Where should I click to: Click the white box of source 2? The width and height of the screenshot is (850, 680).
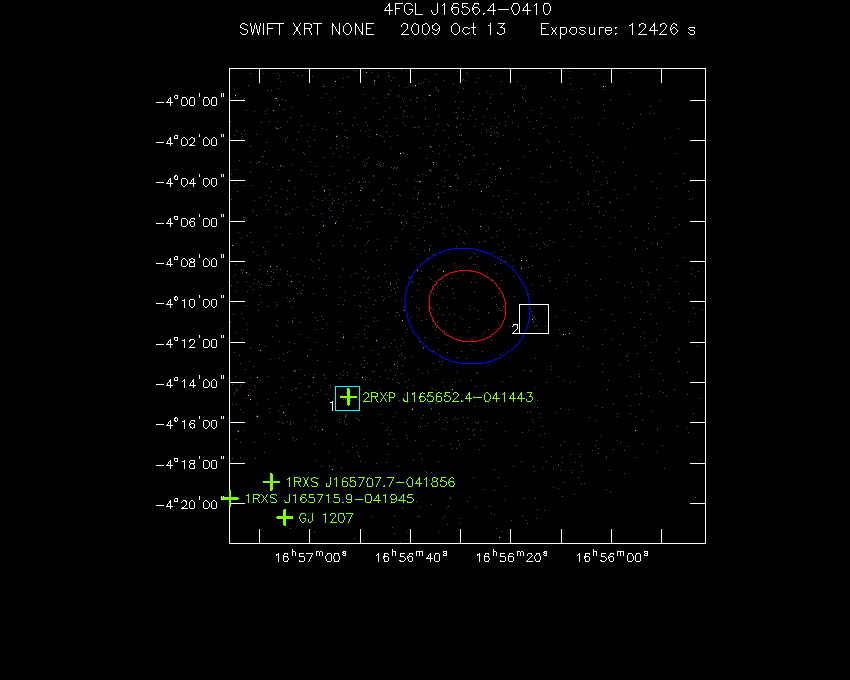534,319
